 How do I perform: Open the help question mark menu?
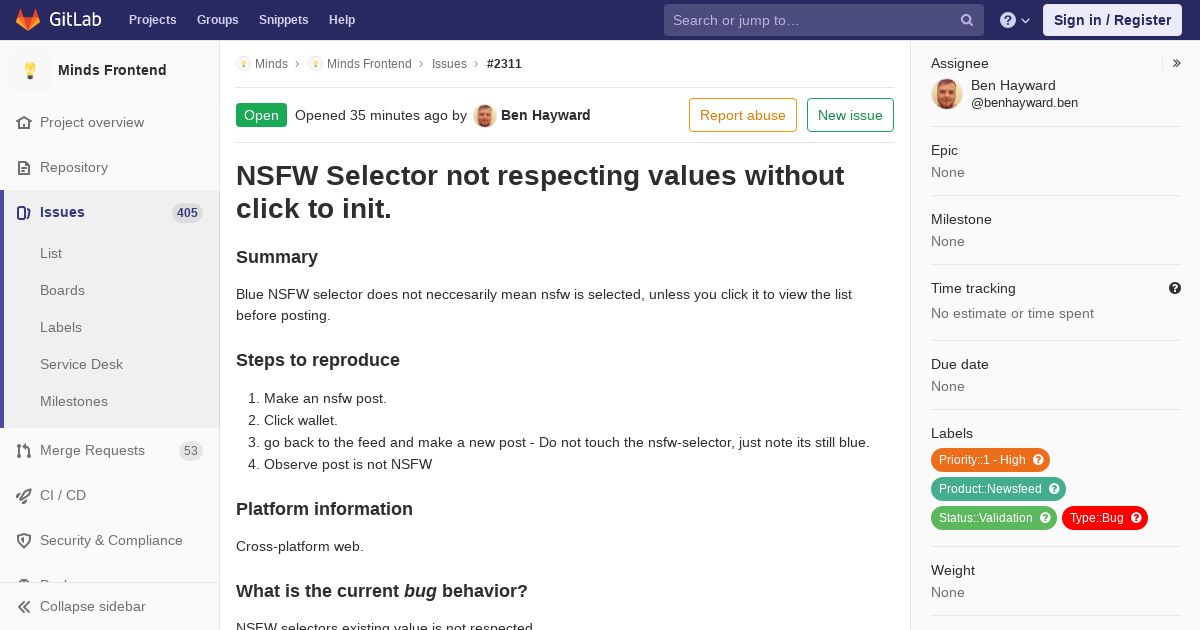(x=1015, y=20)
